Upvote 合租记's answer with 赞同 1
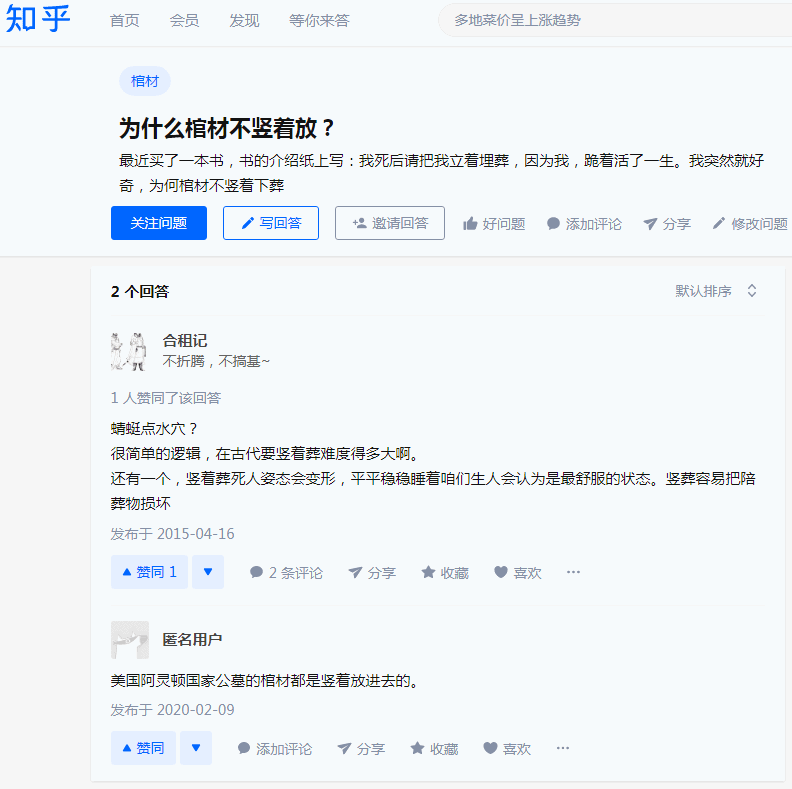Screen dimensions: 792x789 point(150,572)
